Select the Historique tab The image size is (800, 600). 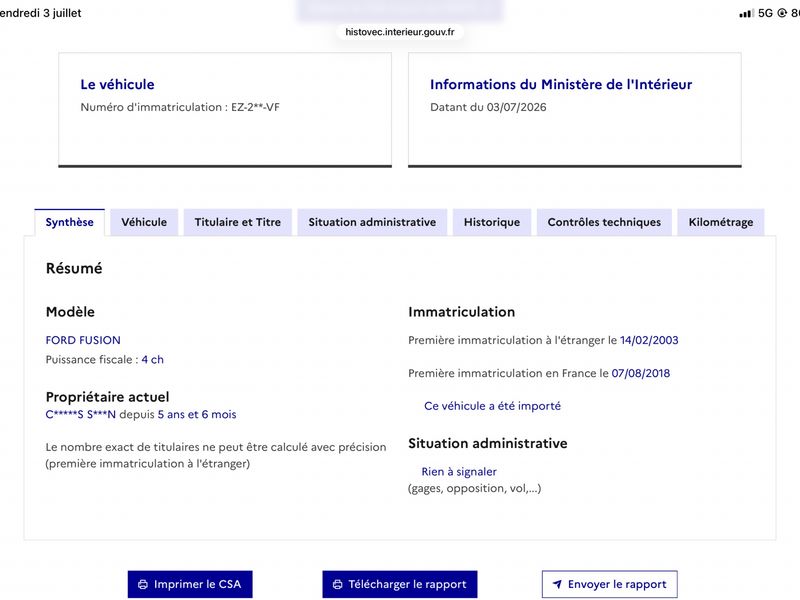coord(492,222)
